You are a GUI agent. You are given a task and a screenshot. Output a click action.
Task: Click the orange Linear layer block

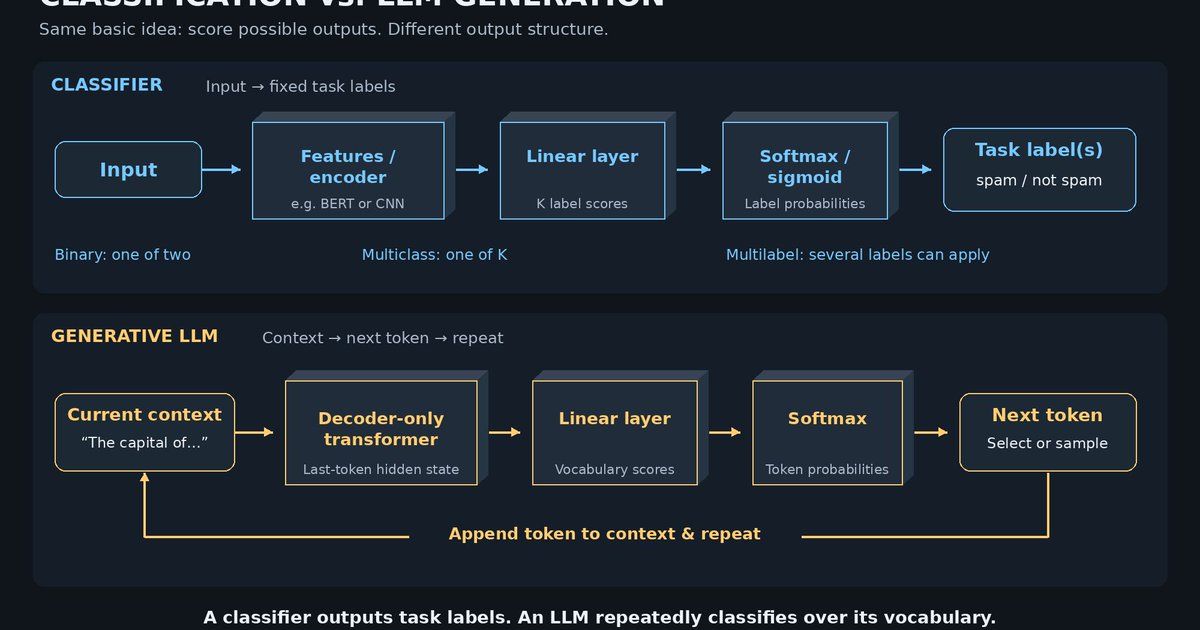(x=615, y=433)
